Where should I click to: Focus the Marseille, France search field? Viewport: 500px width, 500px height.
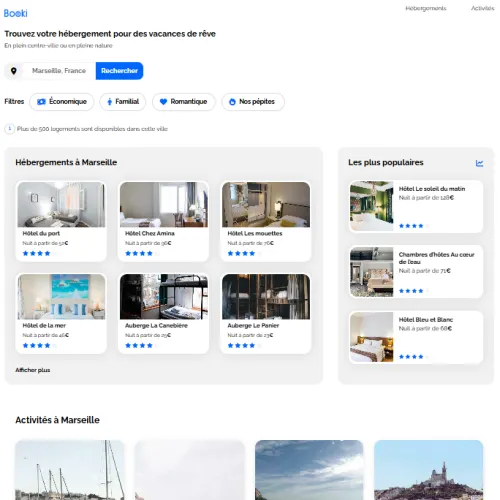tap(59, 71)
